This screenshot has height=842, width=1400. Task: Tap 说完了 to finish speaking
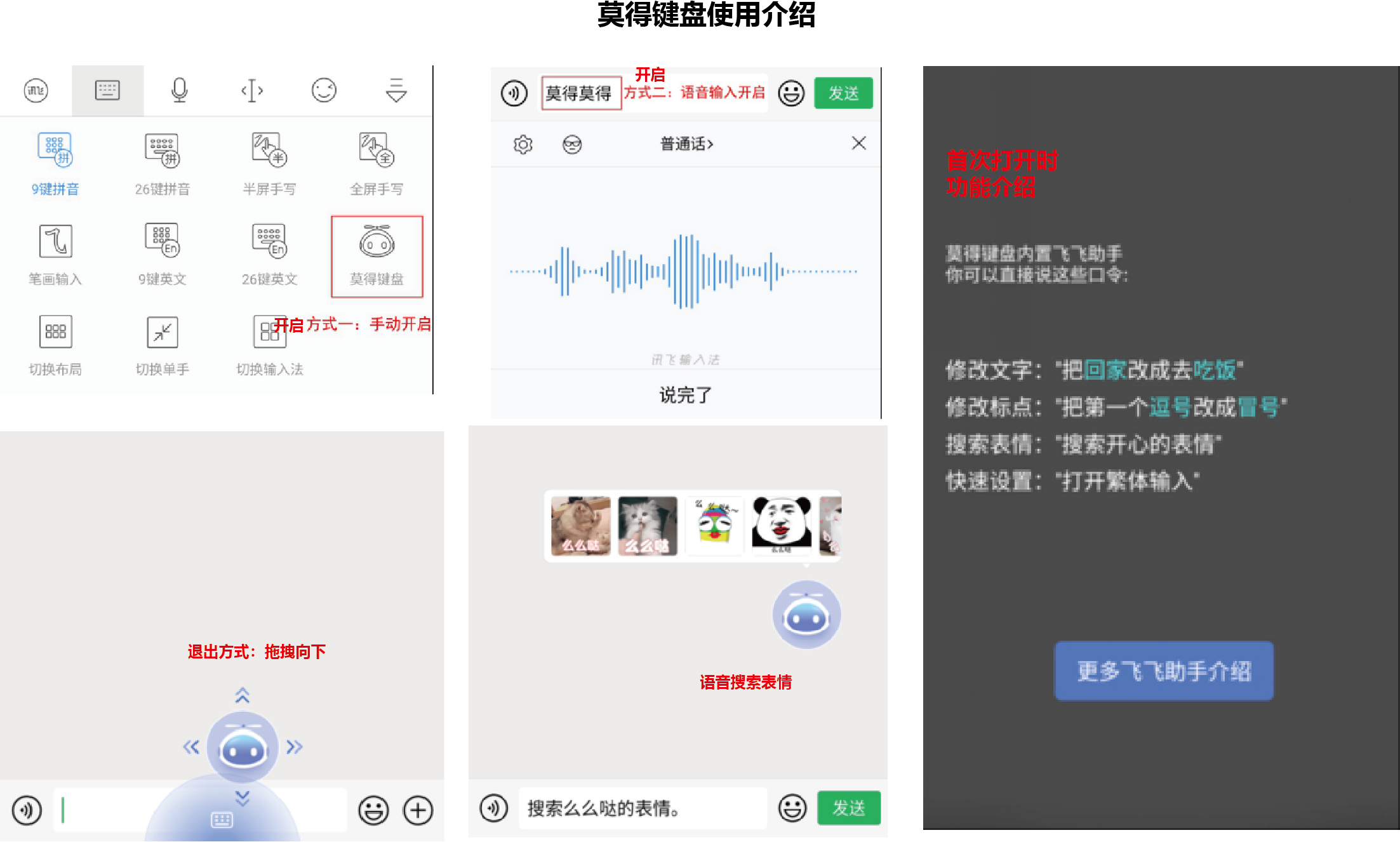(686, 395)
